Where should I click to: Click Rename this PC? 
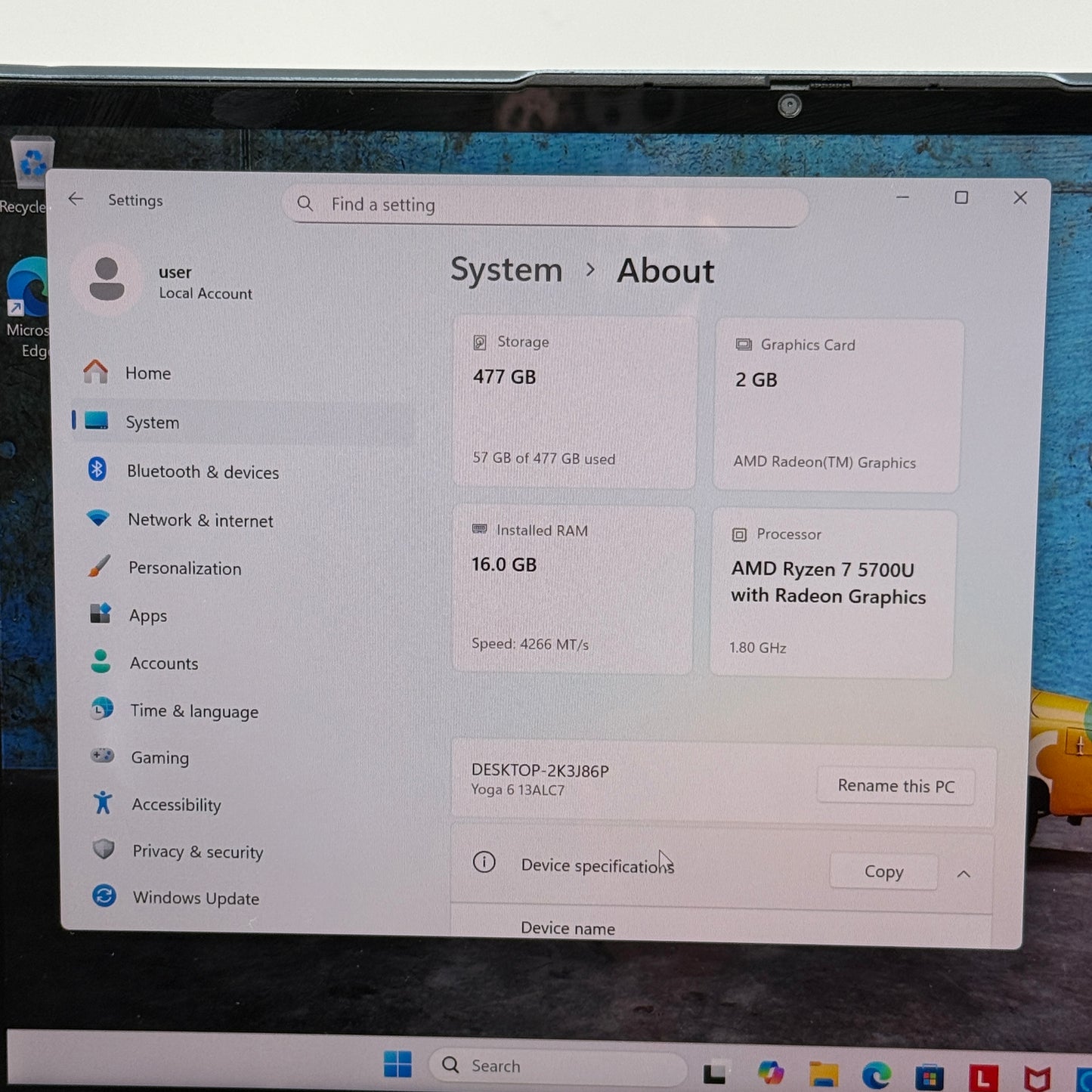click(x=896, y=786)
